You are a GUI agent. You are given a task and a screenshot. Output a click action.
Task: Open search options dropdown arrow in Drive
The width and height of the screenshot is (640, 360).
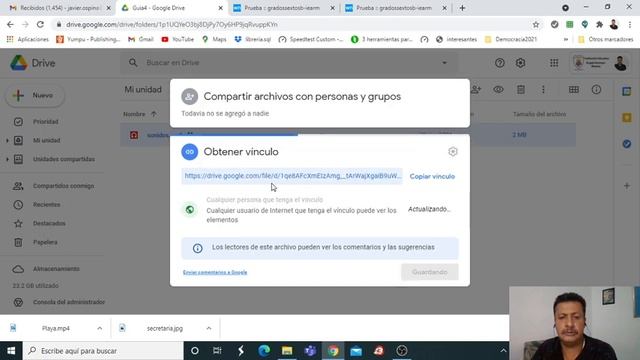pyautogui.click(x=444, y=63)
